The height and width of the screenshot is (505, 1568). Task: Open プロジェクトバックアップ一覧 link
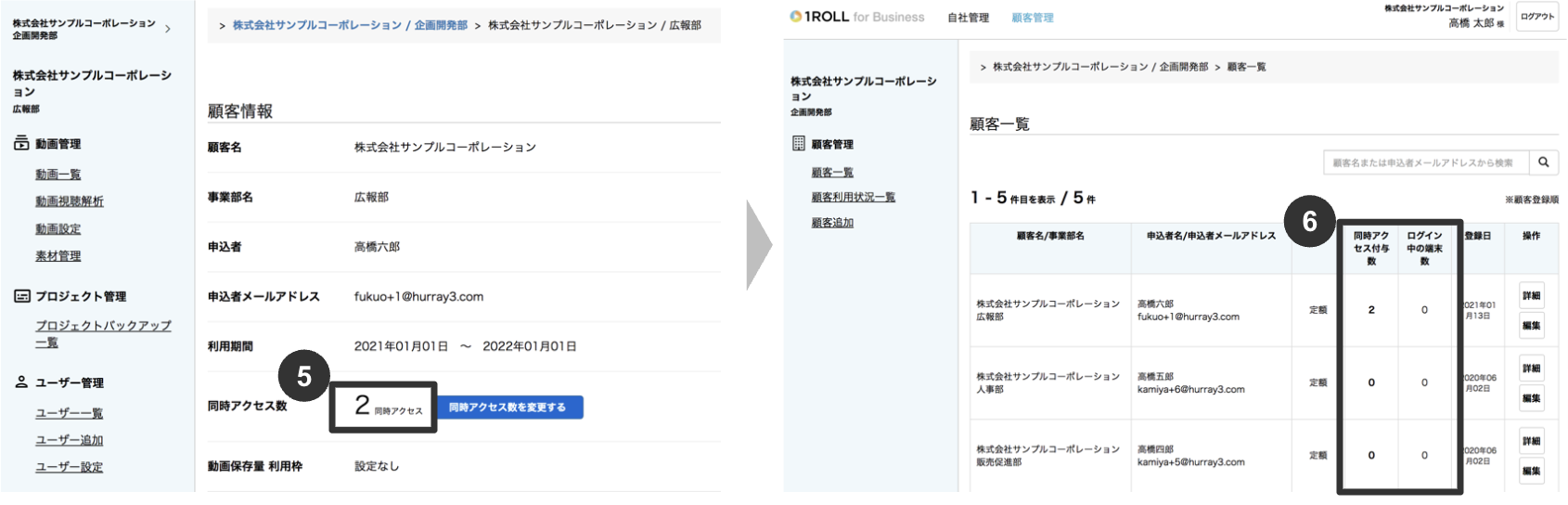click(103, 333)
